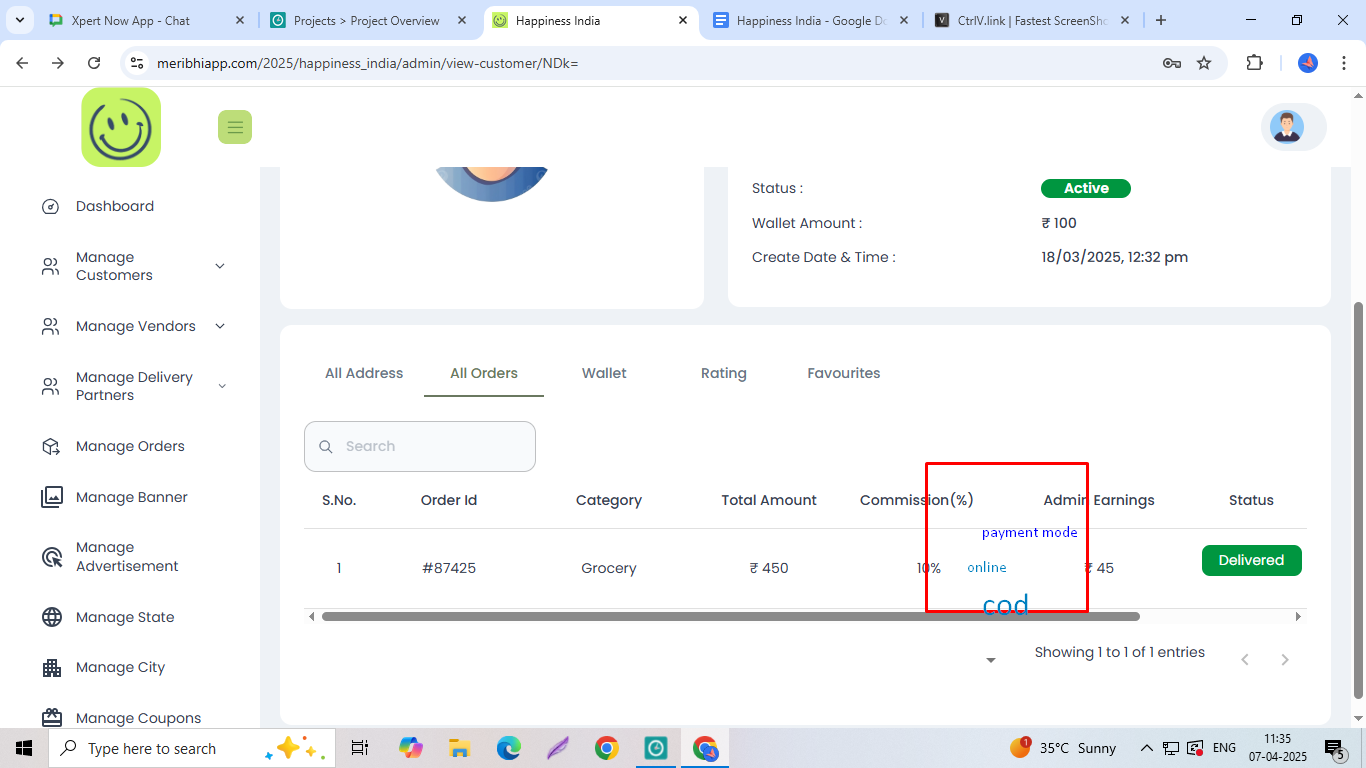
Task: Expand the Manage Delivery Partners submenu
Action: [x=221, y=386]
